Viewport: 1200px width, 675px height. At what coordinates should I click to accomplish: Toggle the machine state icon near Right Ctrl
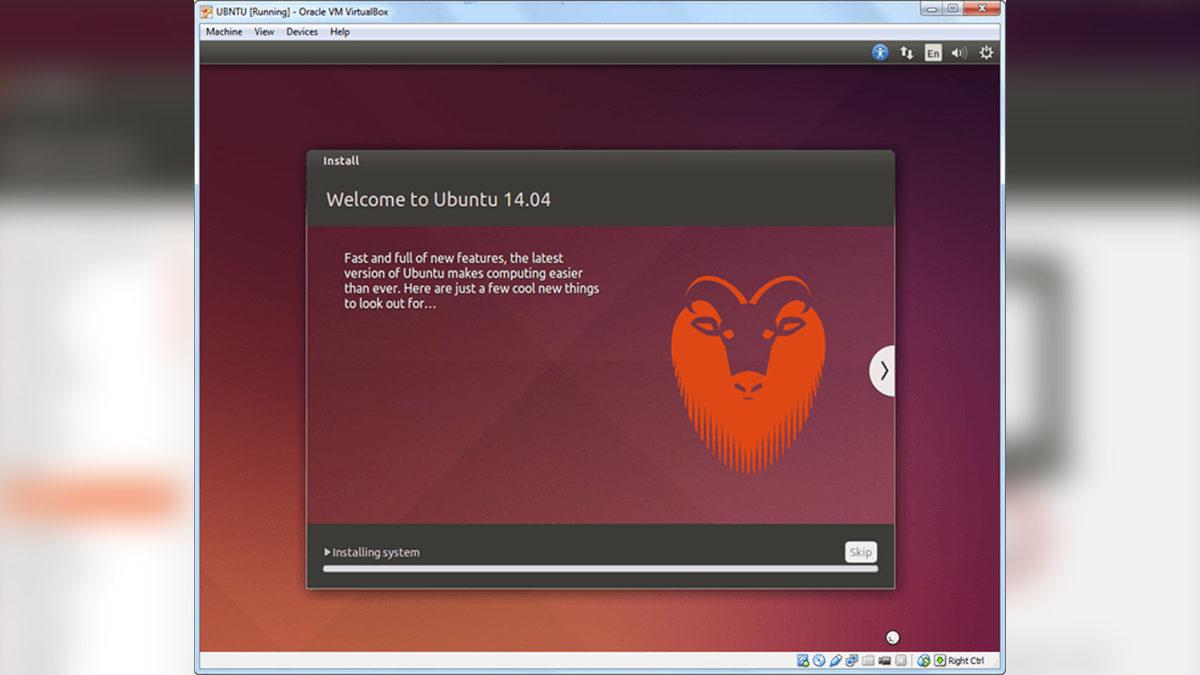(x=940, y=660)
